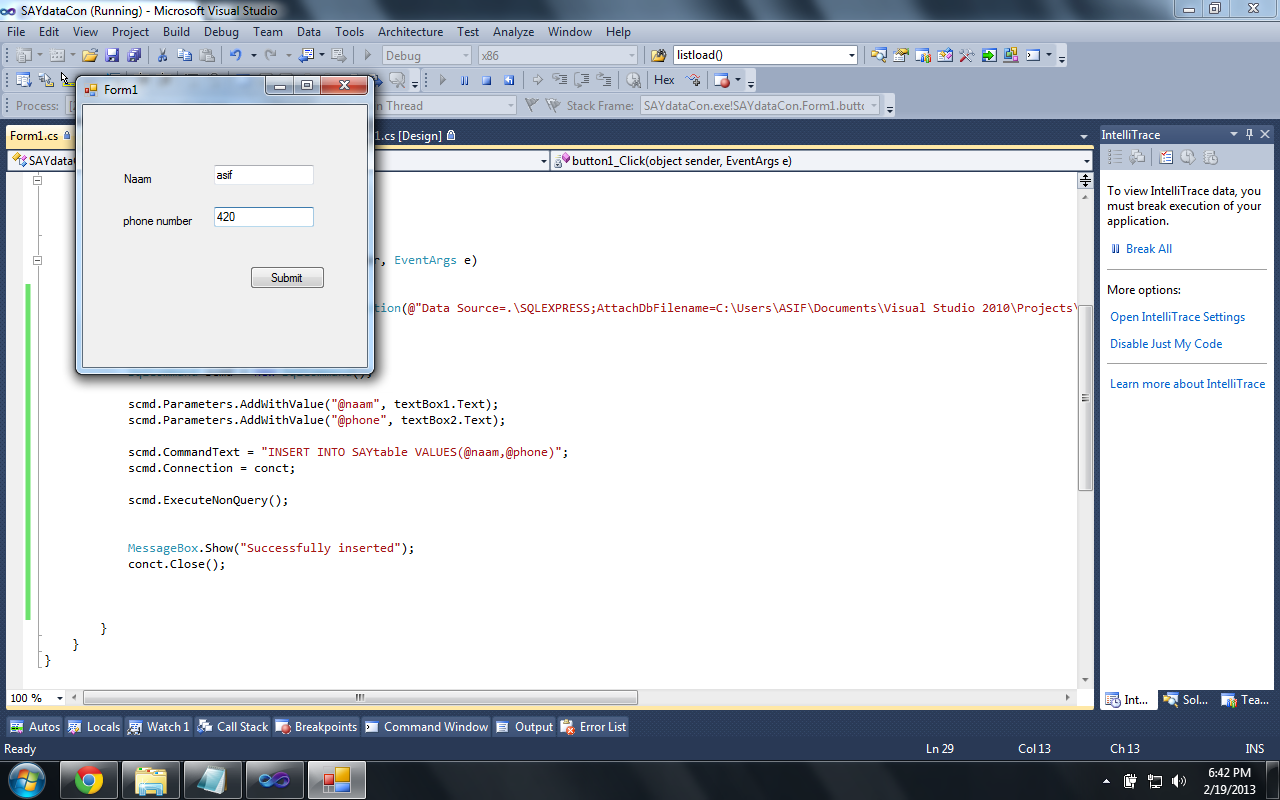Click the Step Into icon

coord(559,80)
